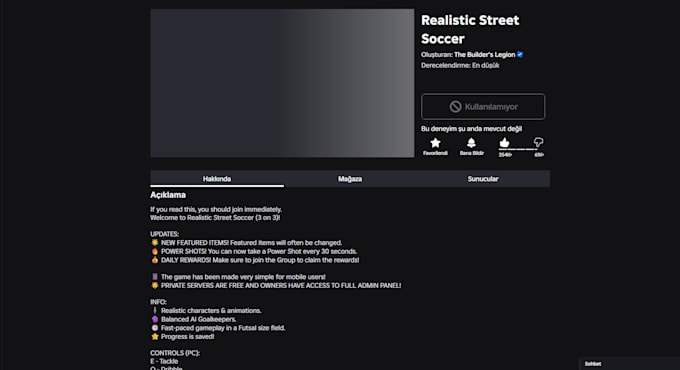Click the game thumbnail preview image
The image size is (680, 370).
point(282,83)
